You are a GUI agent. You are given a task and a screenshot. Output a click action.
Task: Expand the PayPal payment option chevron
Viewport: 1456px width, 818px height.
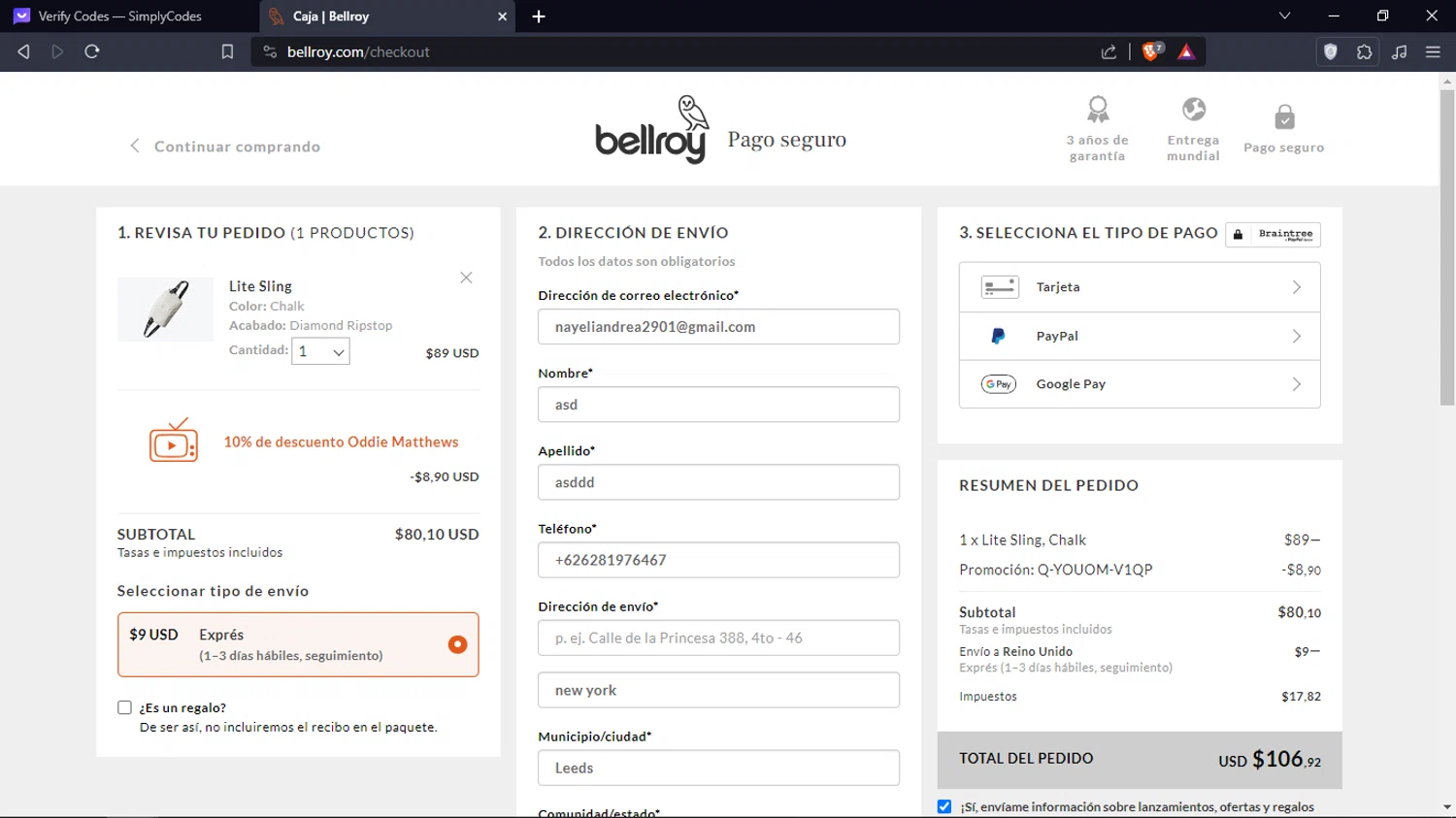[1297, 336]
